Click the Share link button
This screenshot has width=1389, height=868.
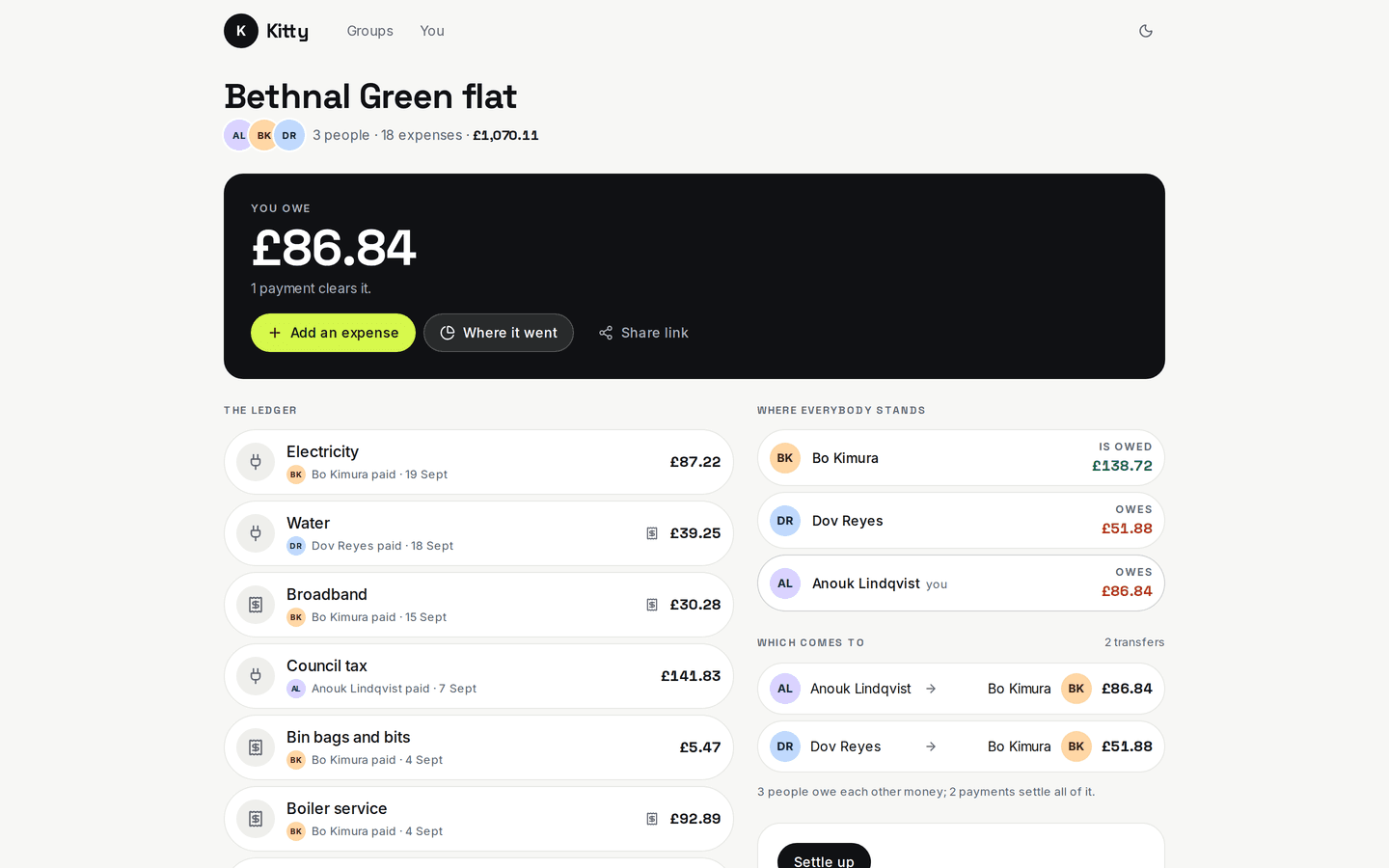643,333
